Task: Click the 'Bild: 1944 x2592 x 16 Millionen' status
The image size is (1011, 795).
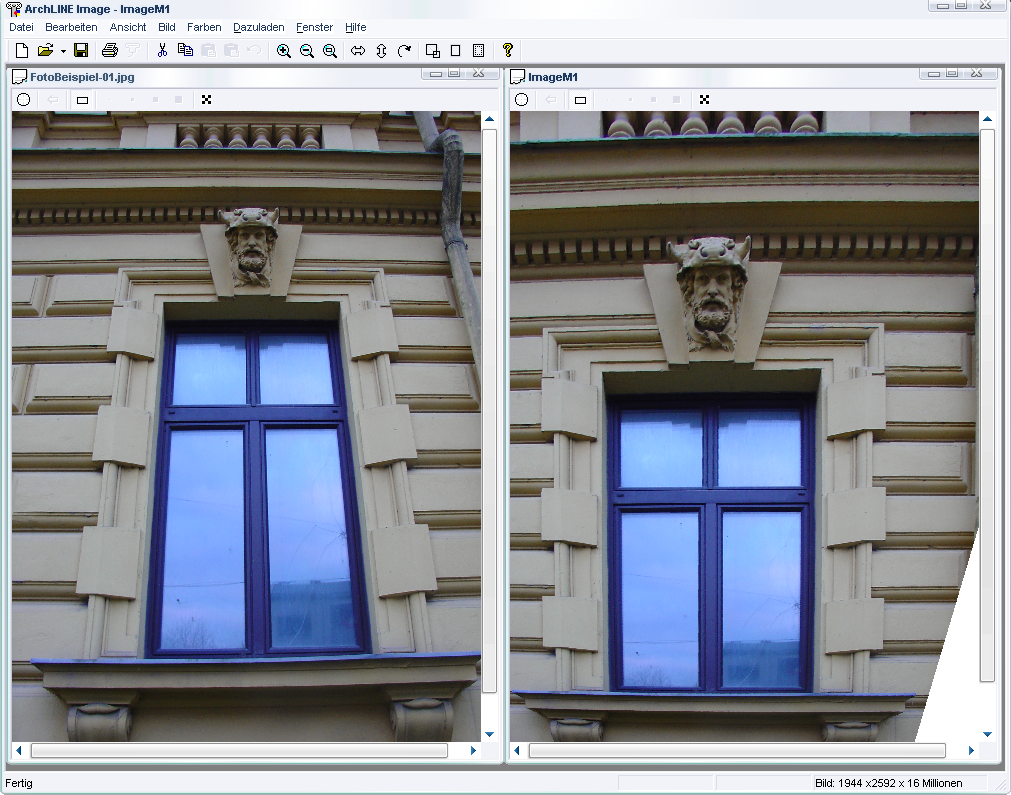Action: [x=888, y=783]
